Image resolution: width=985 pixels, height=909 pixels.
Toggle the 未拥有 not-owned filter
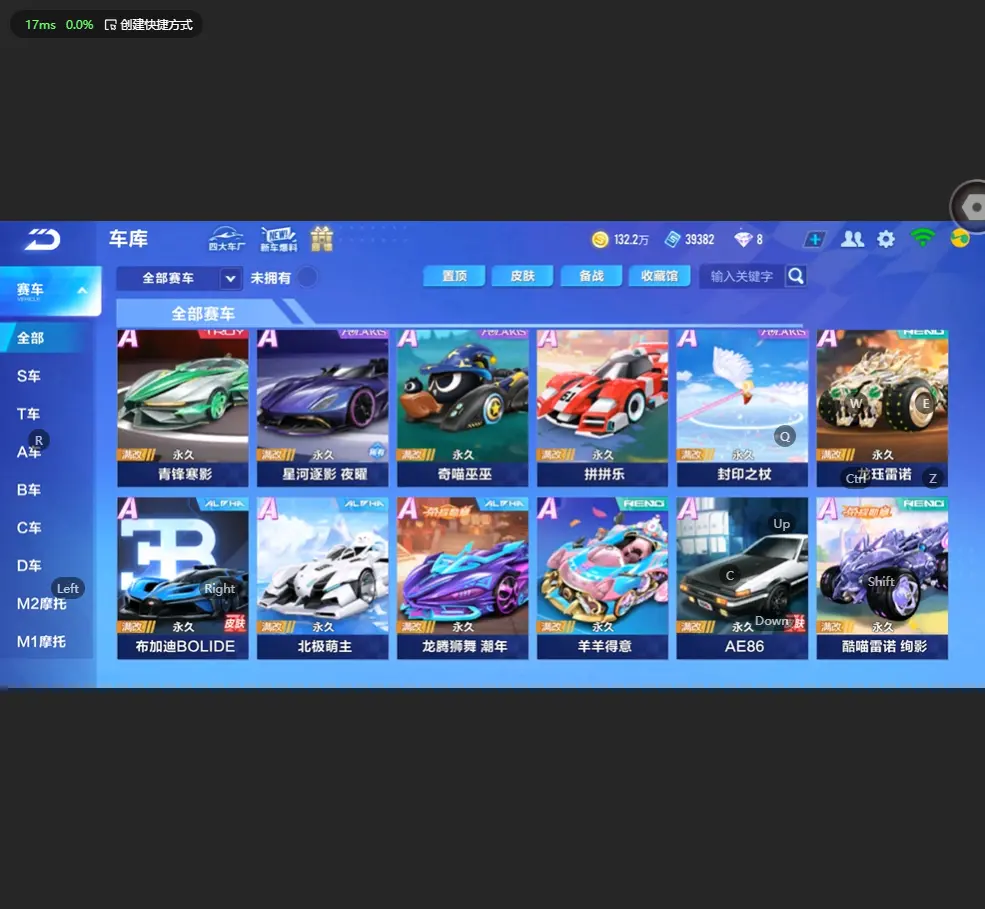tap(307, 277)
